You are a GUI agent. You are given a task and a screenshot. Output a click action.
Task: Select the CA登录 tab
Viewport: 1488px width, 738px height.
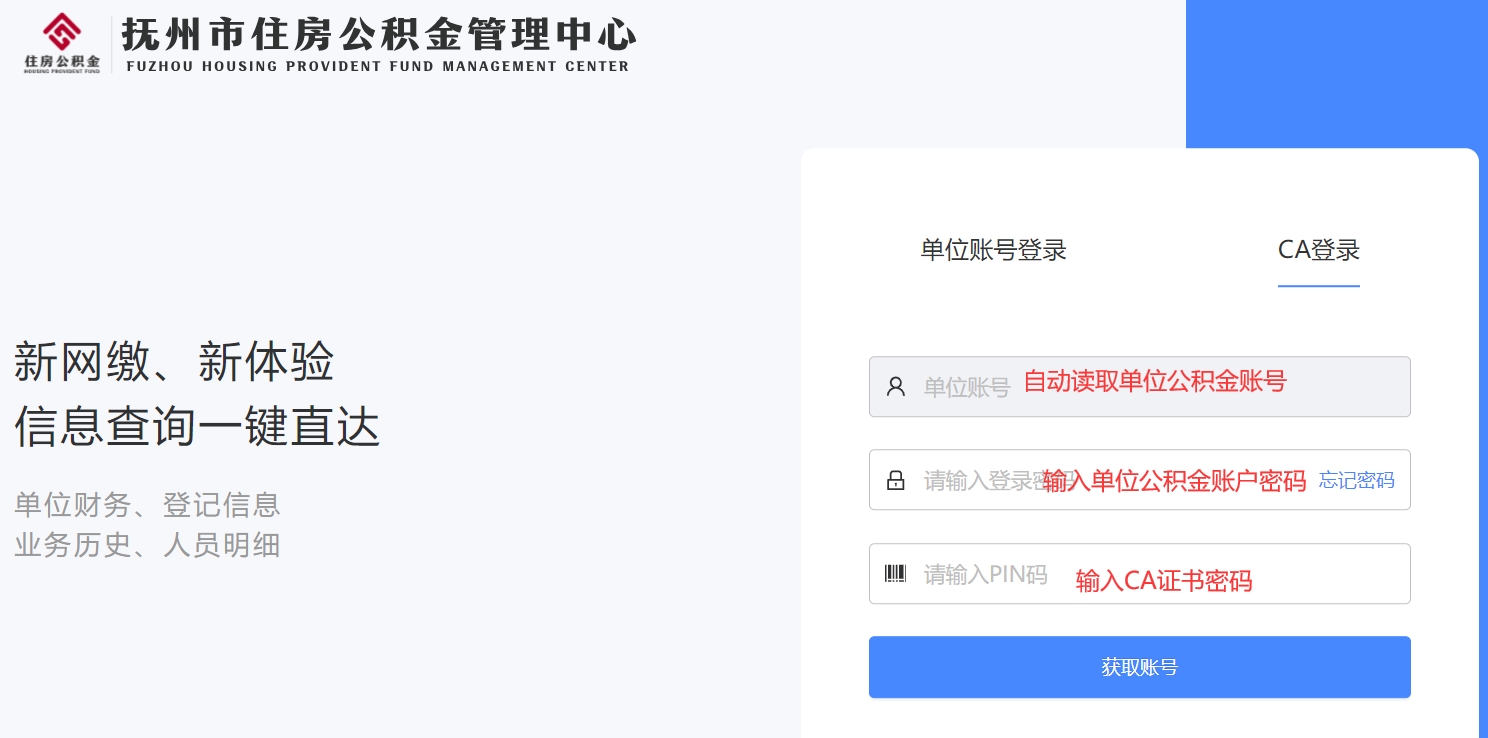[x=1319, y=250]
